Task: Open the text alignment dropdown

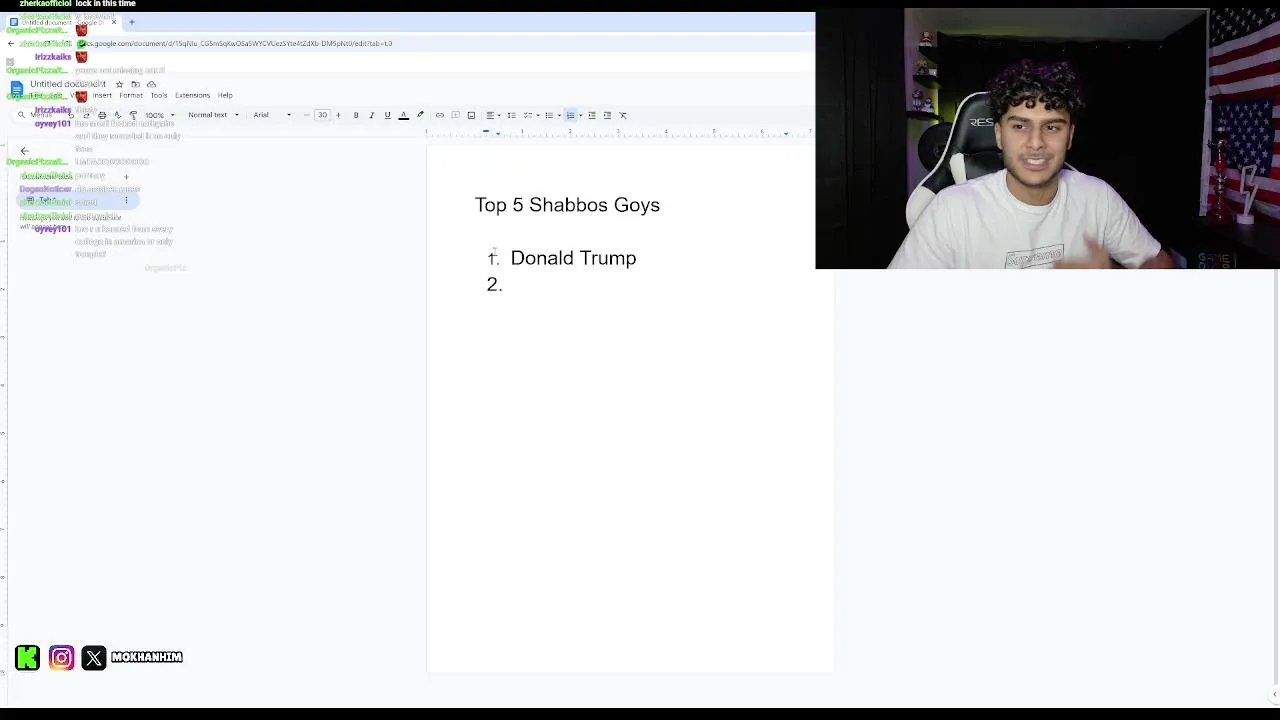Action: pos(492,115)
